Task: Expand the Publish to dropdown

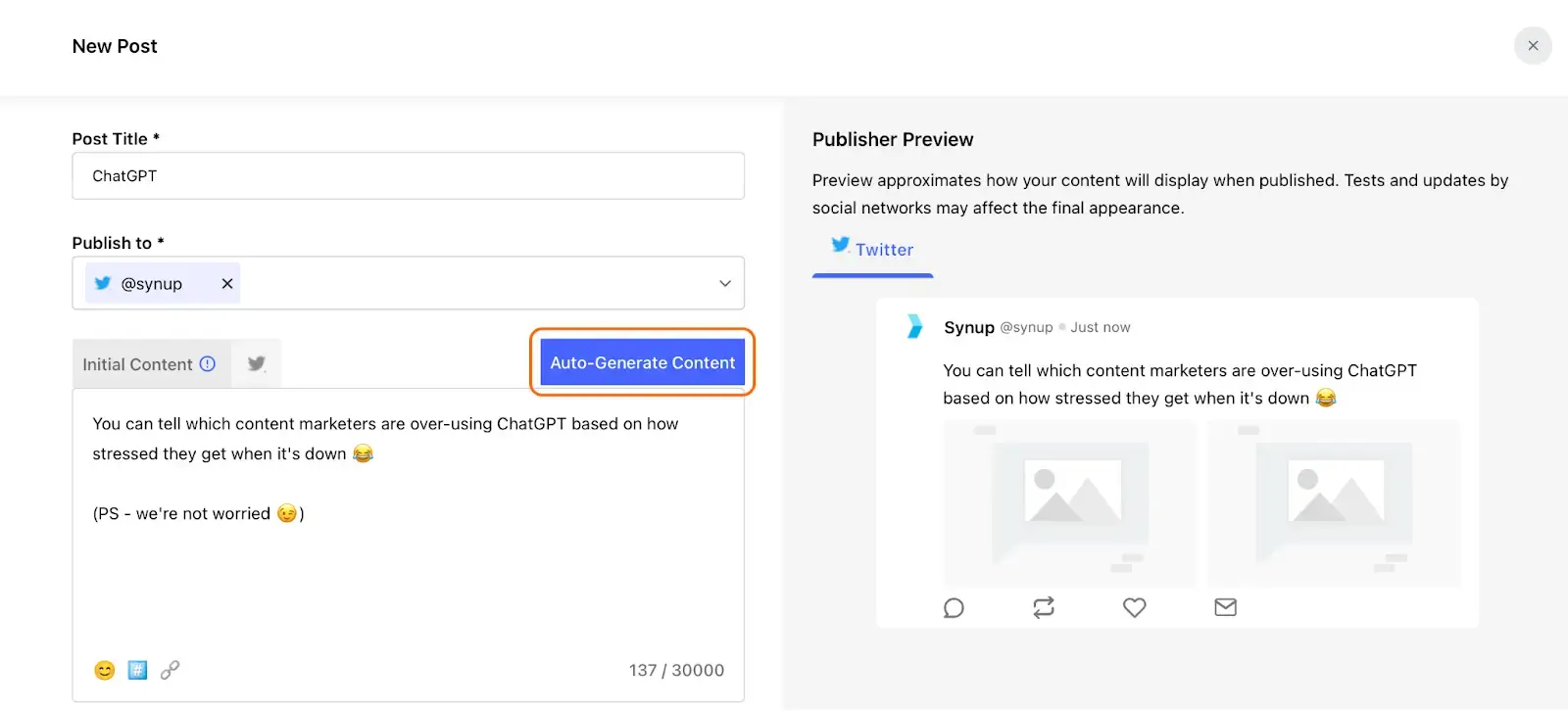Action: click(725, 283)
